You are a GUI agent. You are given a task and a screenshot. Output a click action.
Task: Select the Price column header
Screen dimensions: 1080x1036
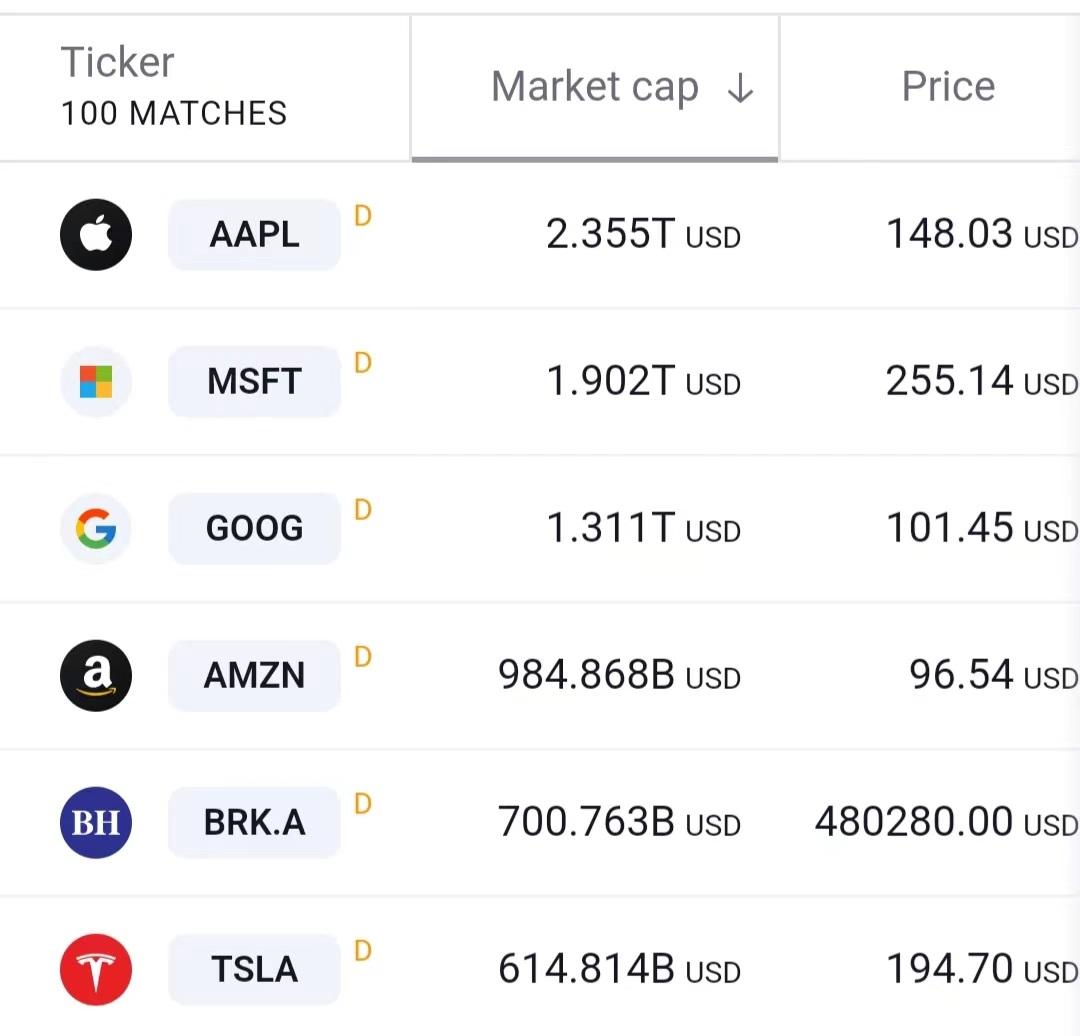click(948, 88)
